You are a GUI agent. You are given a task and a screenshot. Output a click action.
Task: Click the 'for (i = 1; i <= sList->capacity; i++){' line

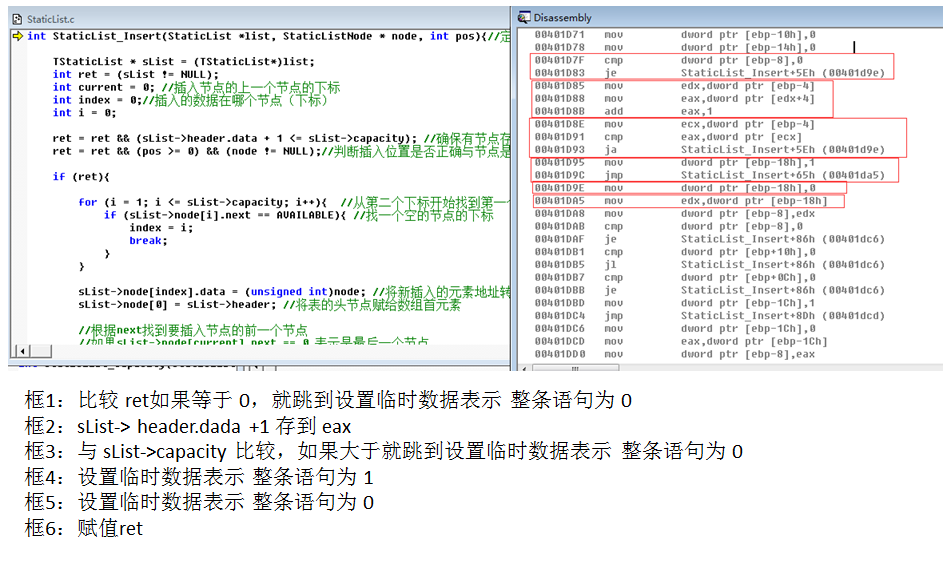click(x=294, y=202)
